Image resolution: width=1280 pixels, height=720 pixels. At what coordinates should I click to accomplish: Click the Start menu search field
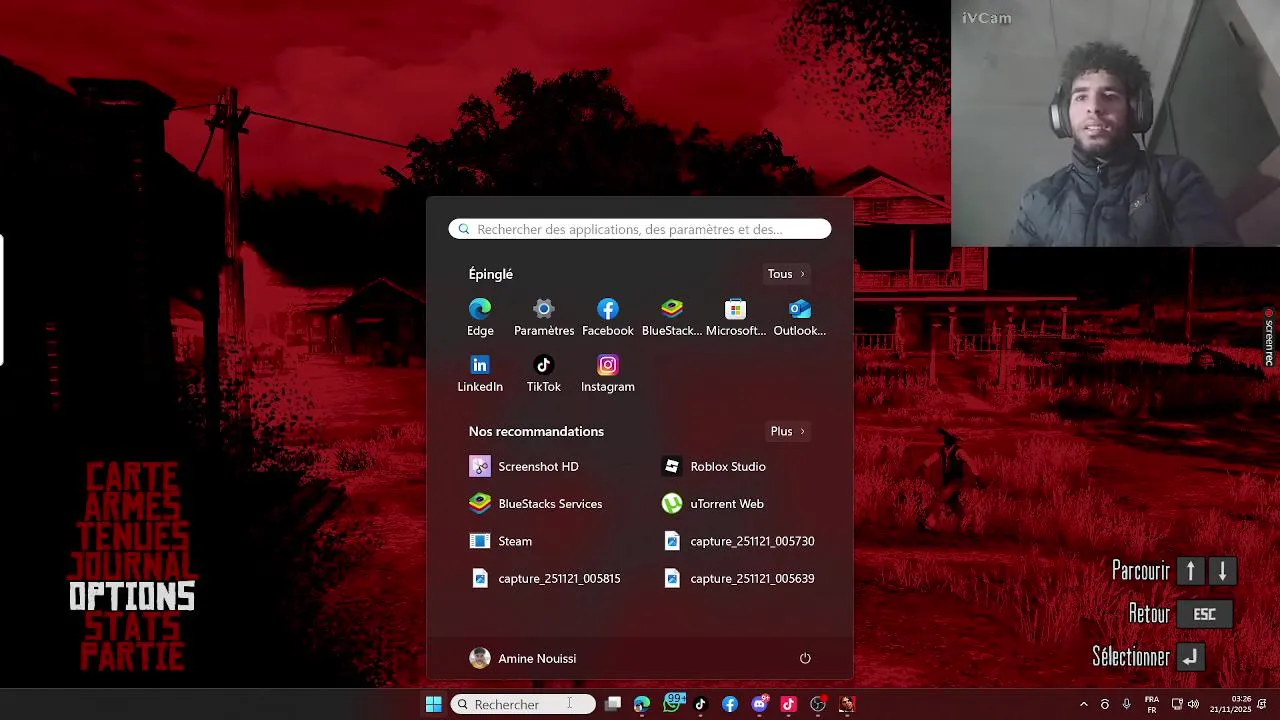coord(640,229)
